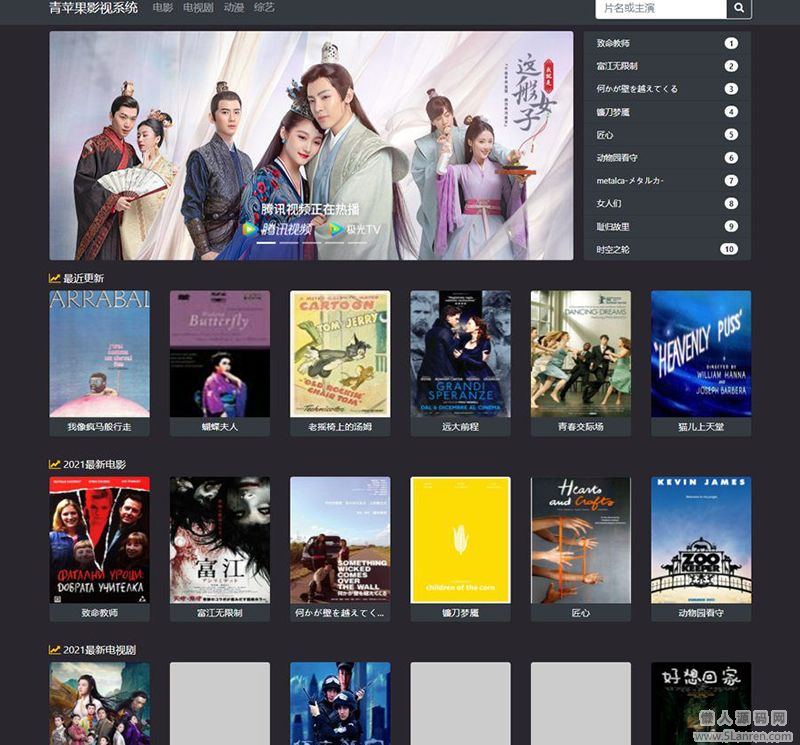800x745 pixels.
Task: Open the 电影 navigation menu item
Action: pyautogui.click(x=162, y=8)
